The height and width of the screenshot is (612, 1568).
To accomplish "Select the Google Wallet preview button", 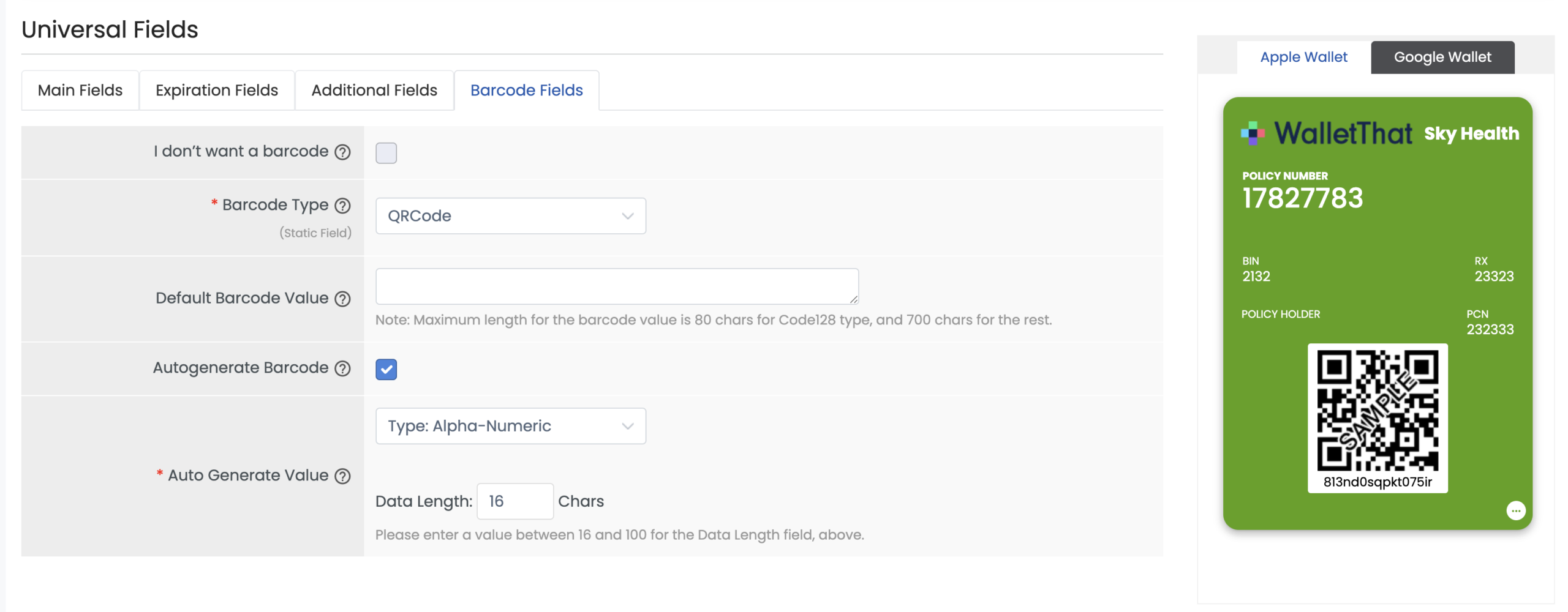I will pyautogui.click(x=1442, y=57).
